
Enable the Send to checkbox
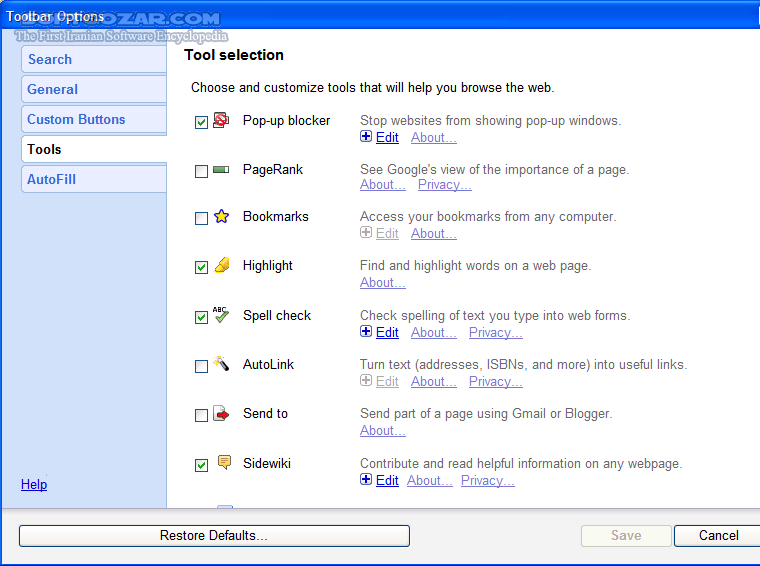click(x=201, y=415)
